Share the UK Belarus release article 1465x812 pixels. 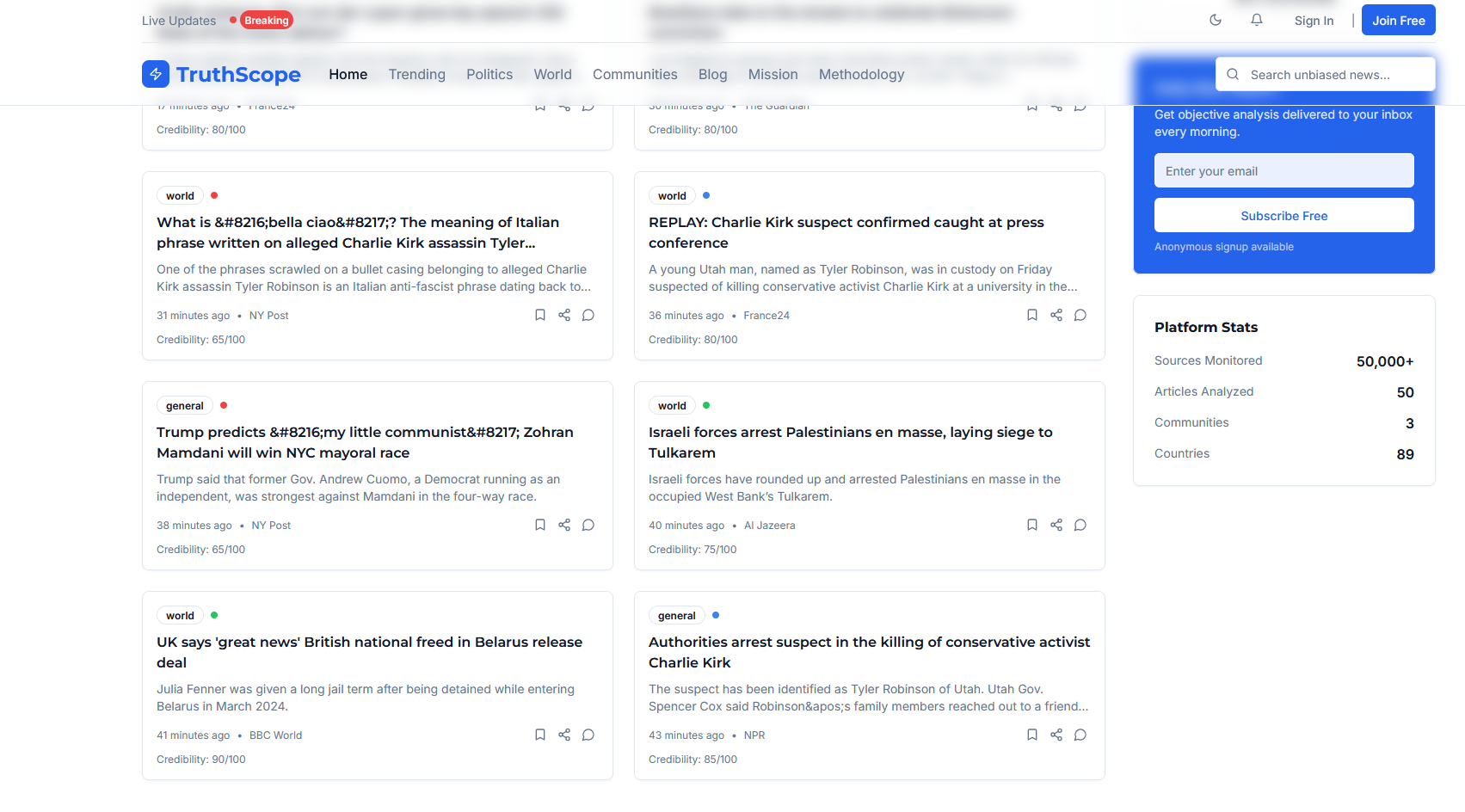coord(564,735)
